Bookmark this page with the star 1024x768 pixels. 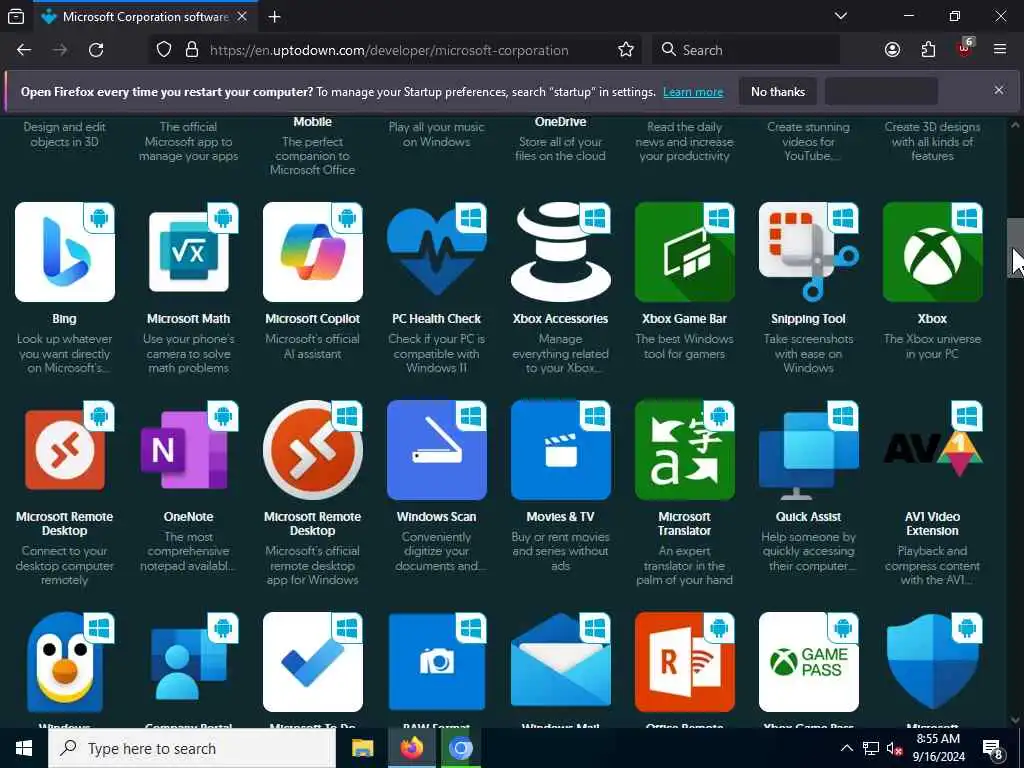coord(626,50)
